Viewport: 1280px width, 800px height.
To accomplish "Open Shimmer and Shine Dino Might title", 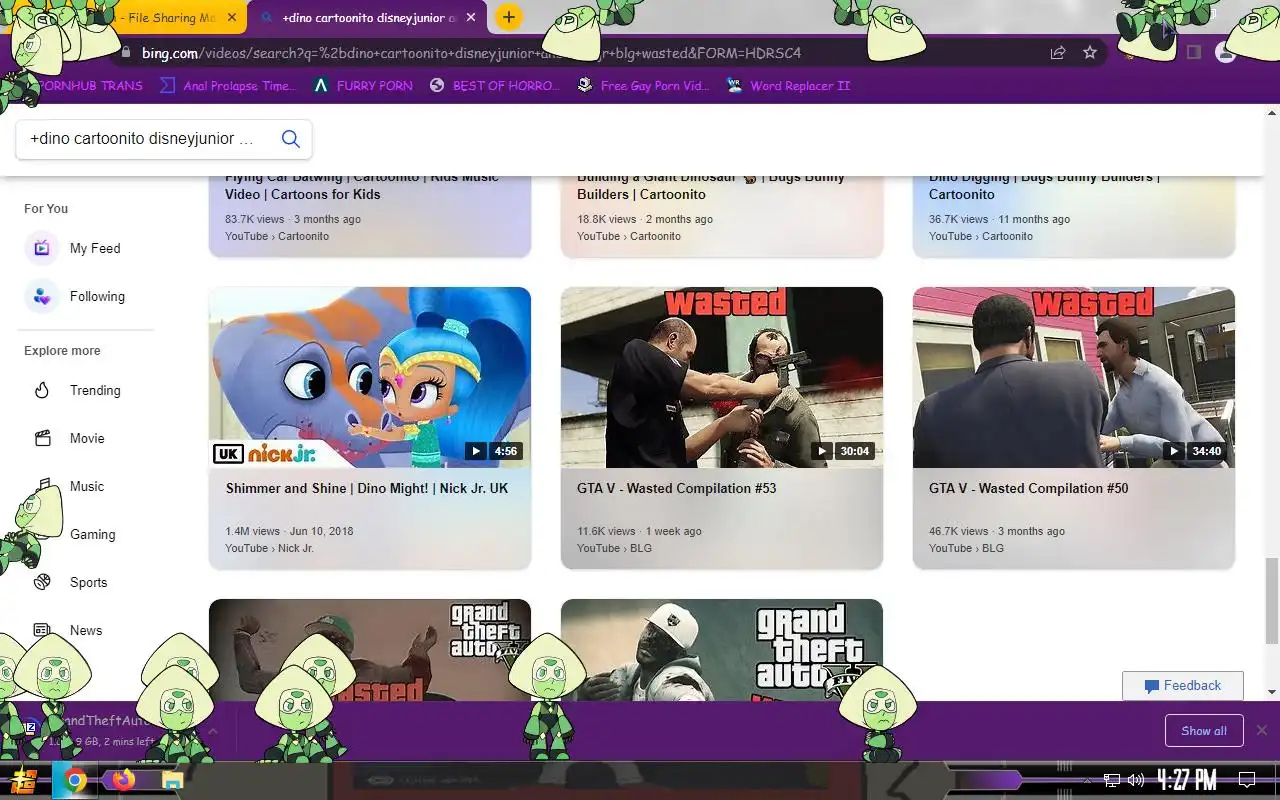I will point(367,488).
